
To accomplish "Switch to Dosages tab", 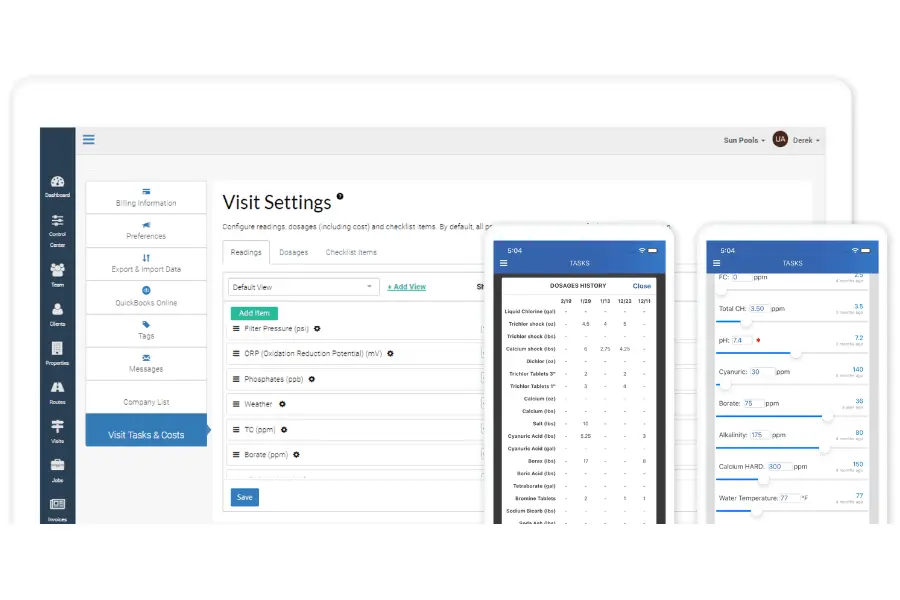I will 293,252.
